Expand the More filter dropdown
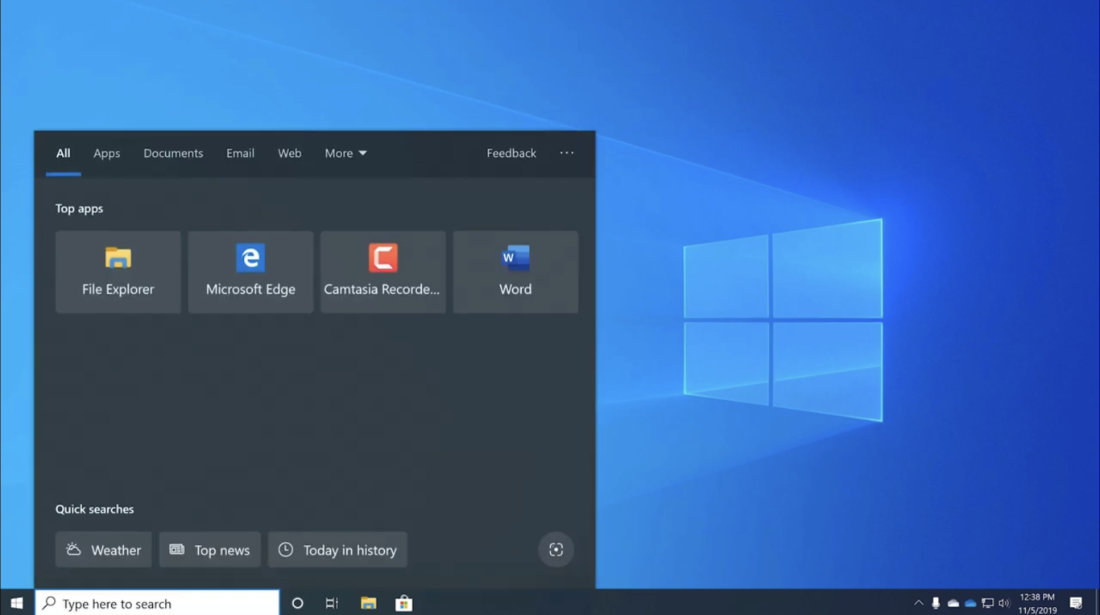This screenshot has height=615, width=1100. point(345,153)
